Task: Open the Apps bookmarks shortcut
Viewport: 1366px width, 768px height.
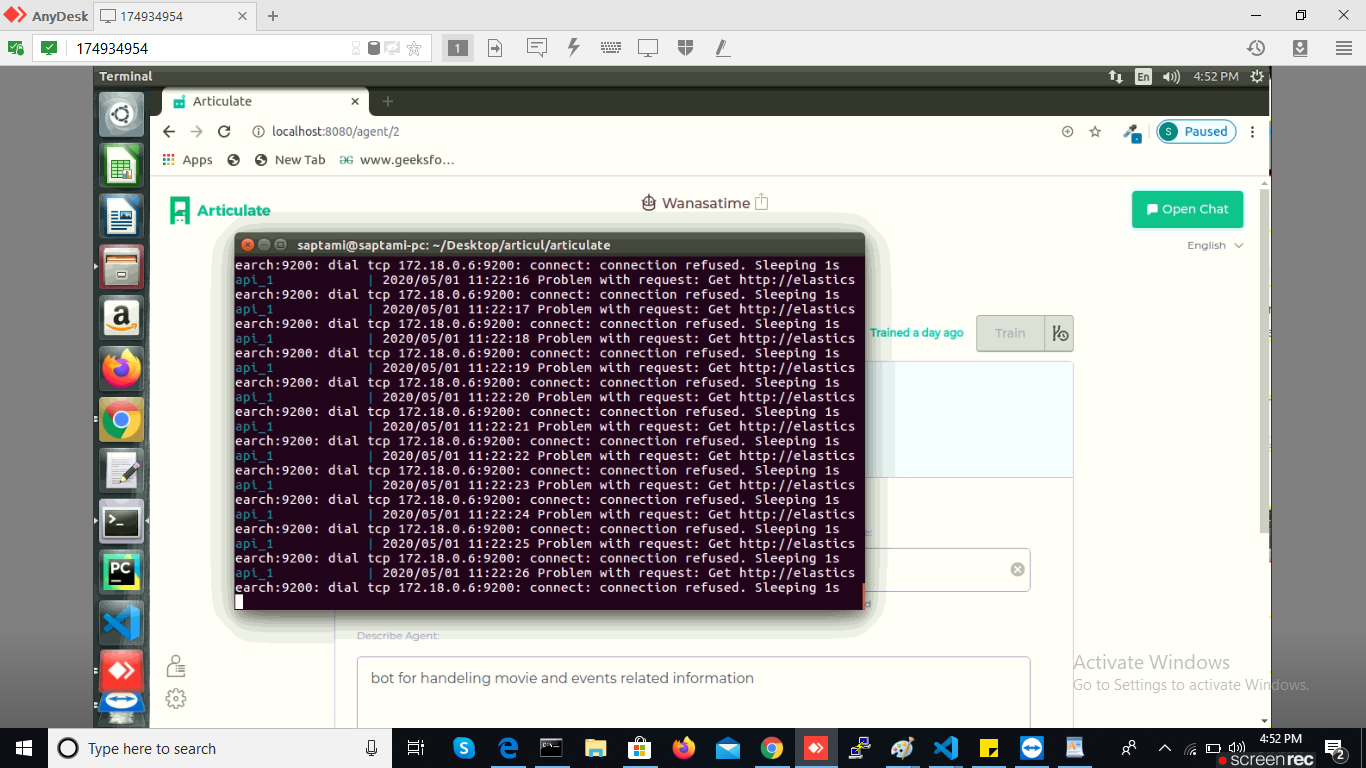Action: (x=187, y=160)
